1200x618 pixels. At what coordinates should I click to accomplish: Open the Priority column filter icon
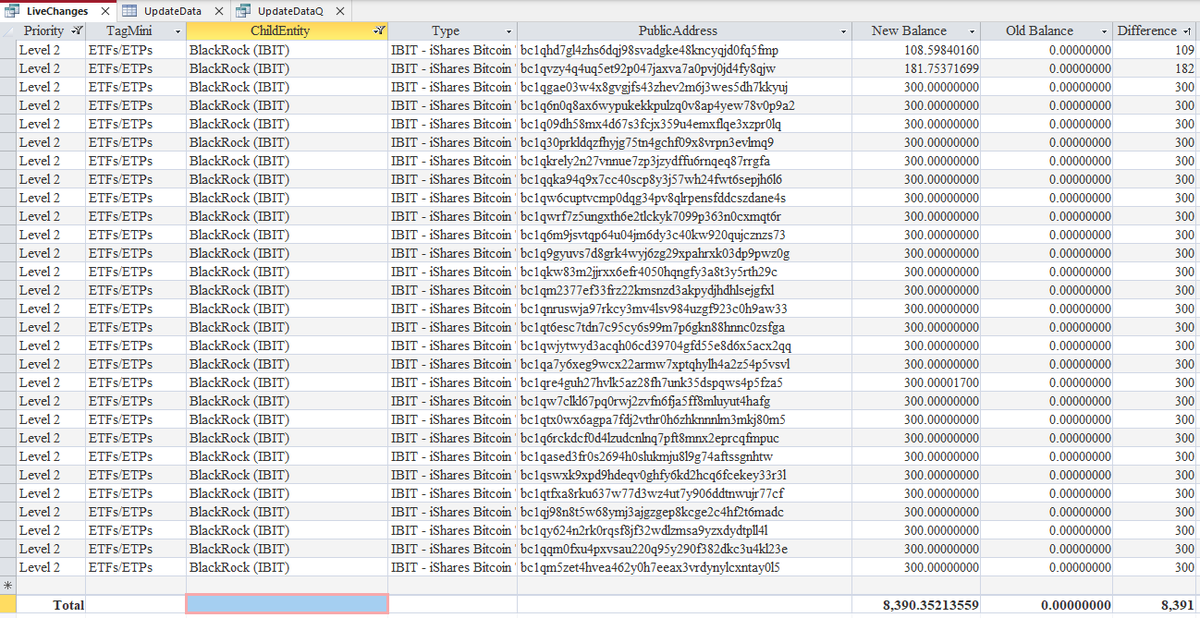point(75,31)
